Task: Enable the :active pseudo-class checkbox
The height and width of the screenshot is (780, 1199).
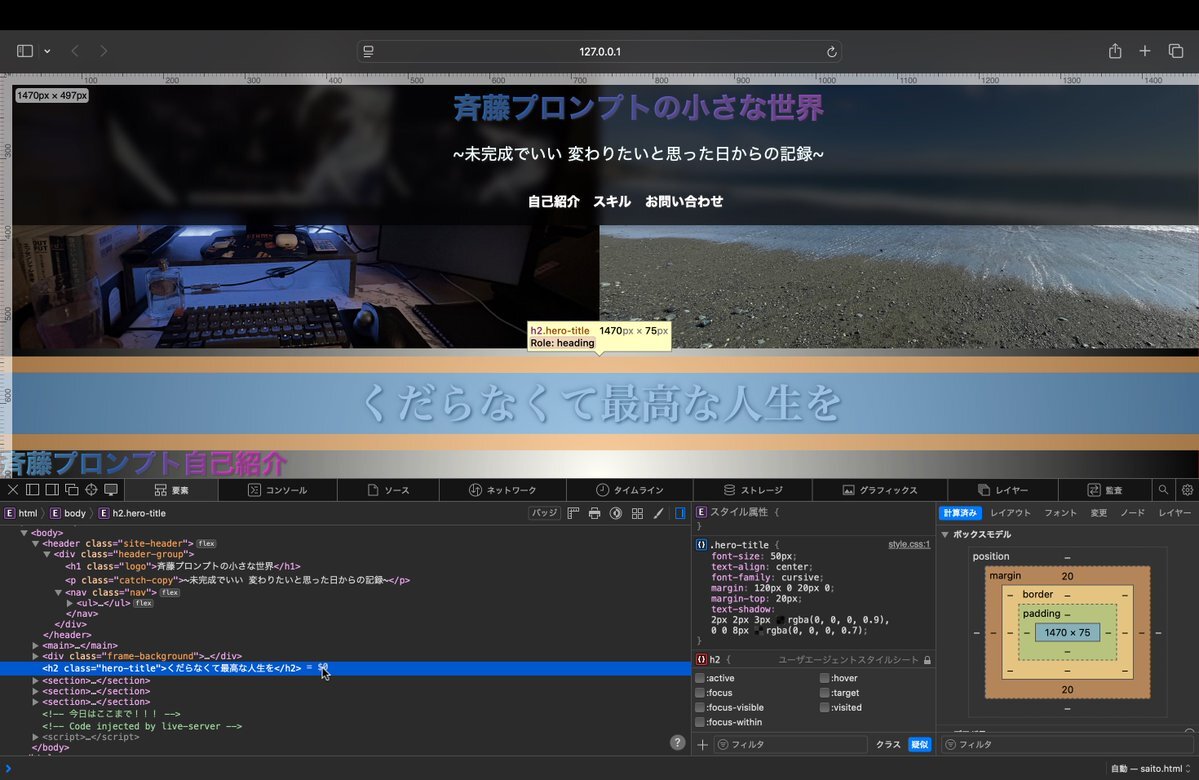Action: coord(700,678)
